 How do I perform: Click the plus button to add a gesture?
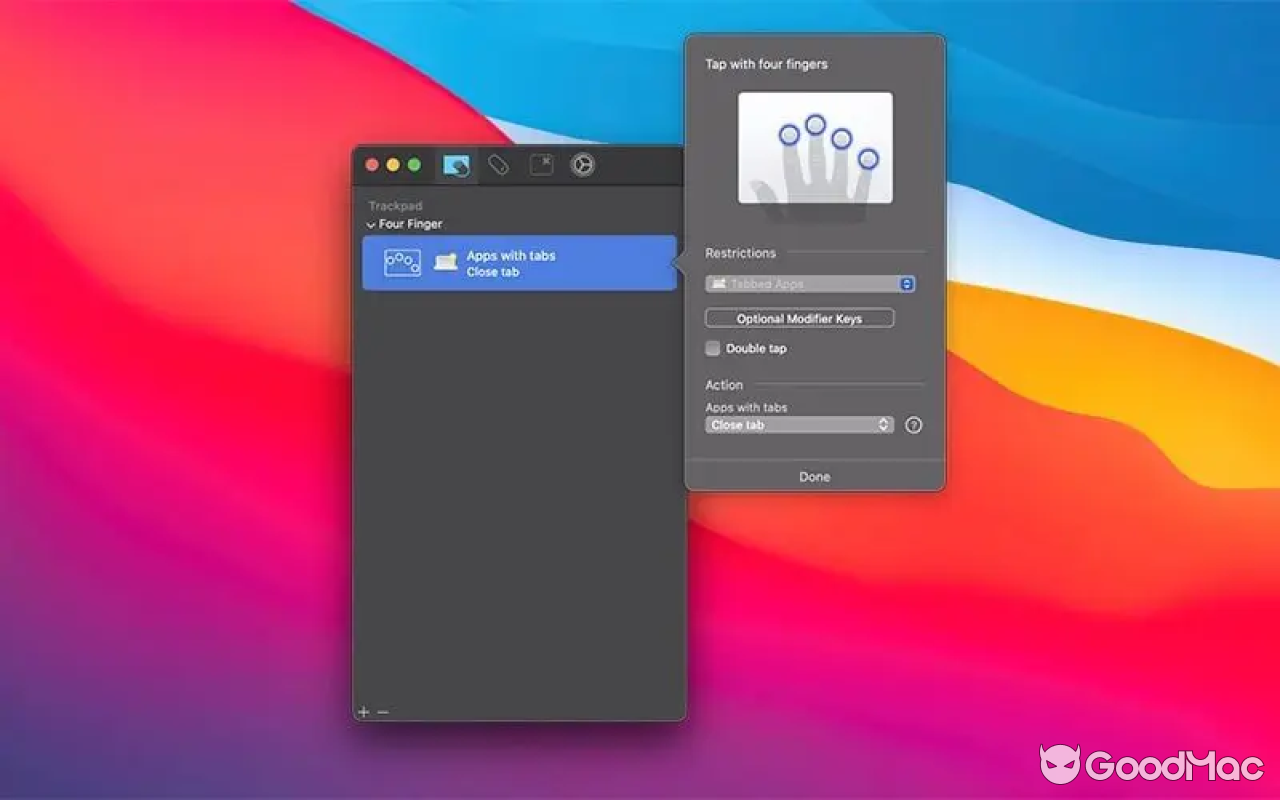pyautogui.click(x=363, y=711)
